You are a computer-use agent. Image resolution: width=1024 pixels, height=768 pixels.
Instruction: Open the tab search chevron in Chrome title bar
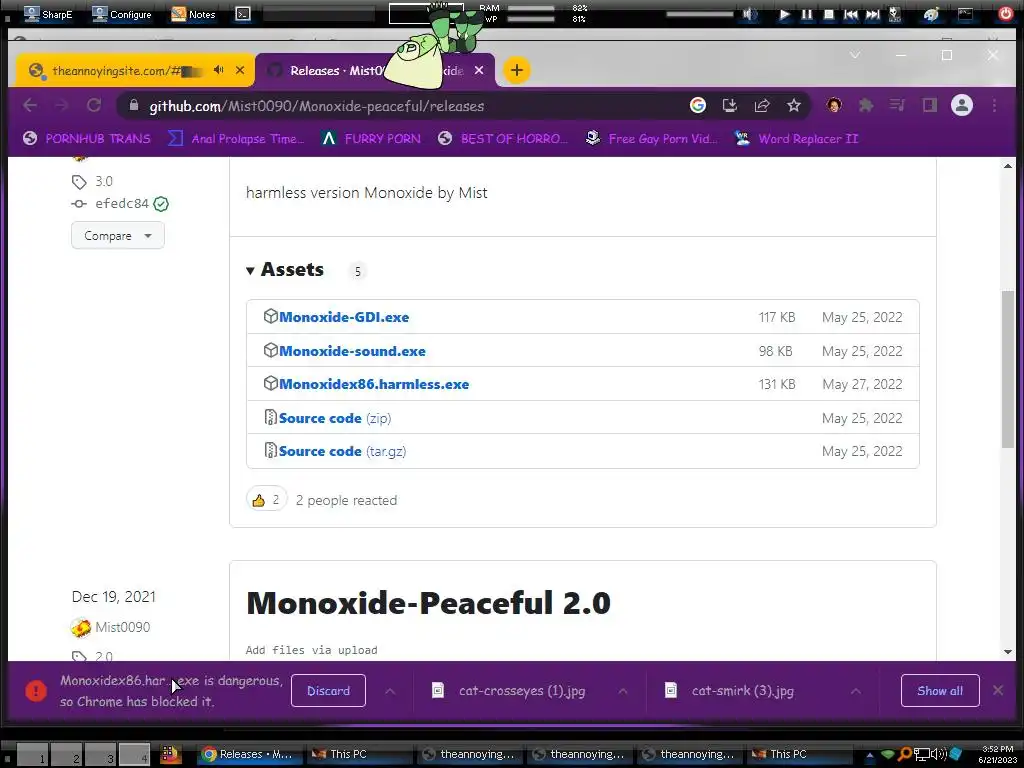(855, 56)
